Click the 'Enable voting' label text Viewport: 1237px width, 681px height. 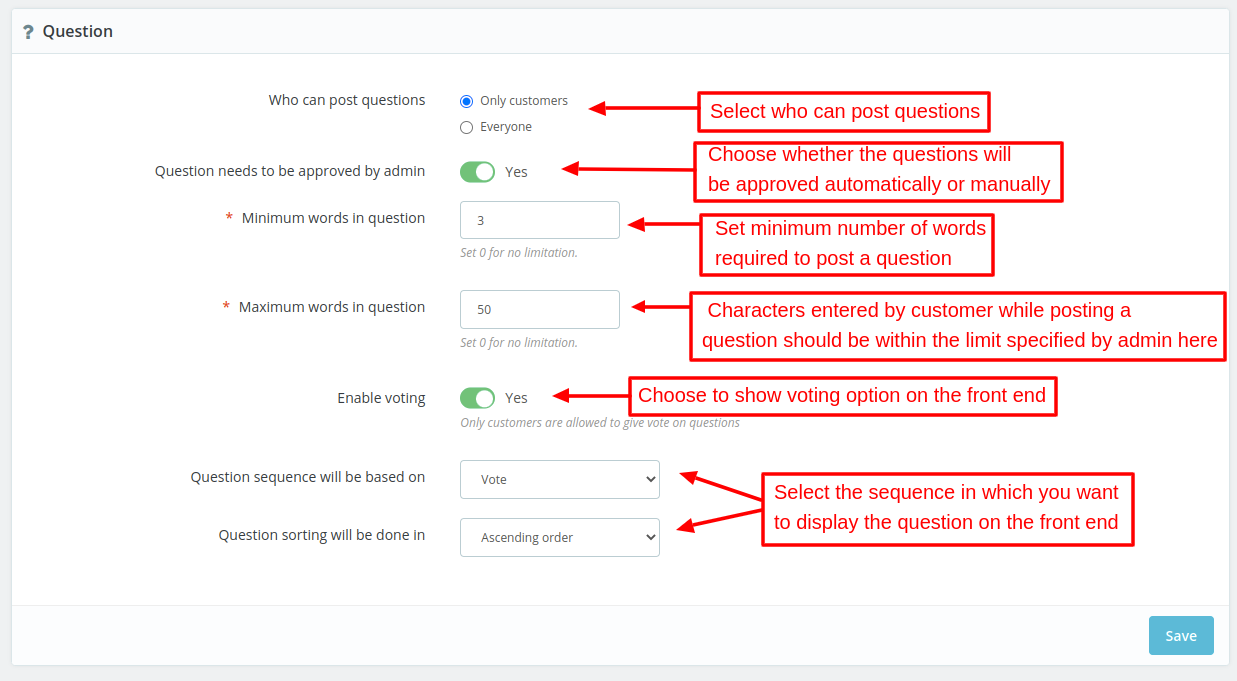coord(381,397)
